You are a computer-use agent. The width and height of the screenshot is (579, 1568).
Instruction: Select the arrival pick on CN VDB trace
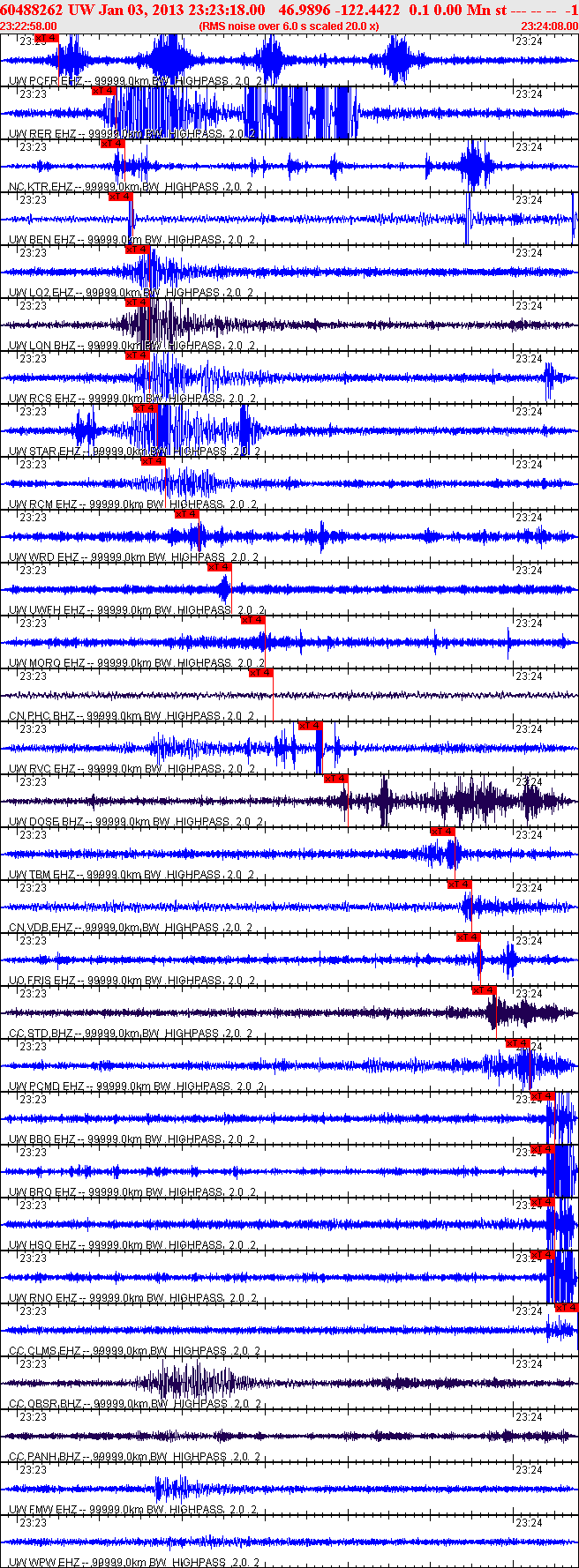coord(460,885)
